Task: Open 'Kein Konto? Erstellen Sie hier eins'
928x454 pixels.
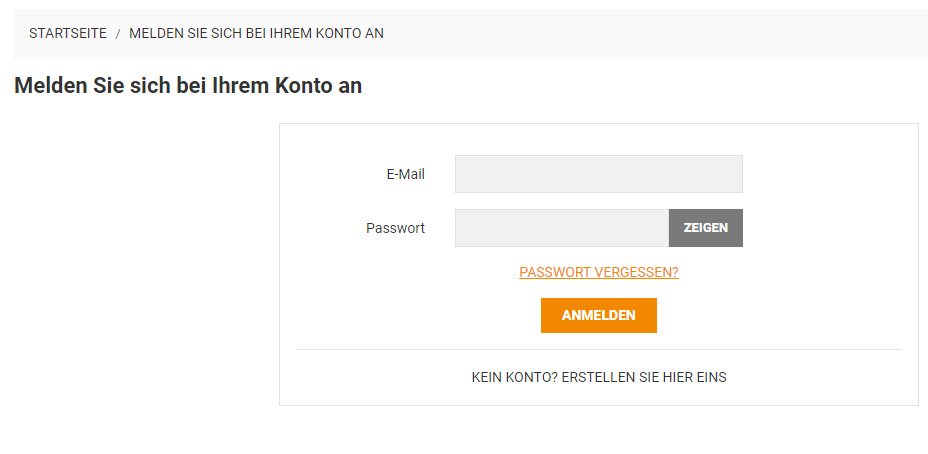Action: (x=599, y=377)
